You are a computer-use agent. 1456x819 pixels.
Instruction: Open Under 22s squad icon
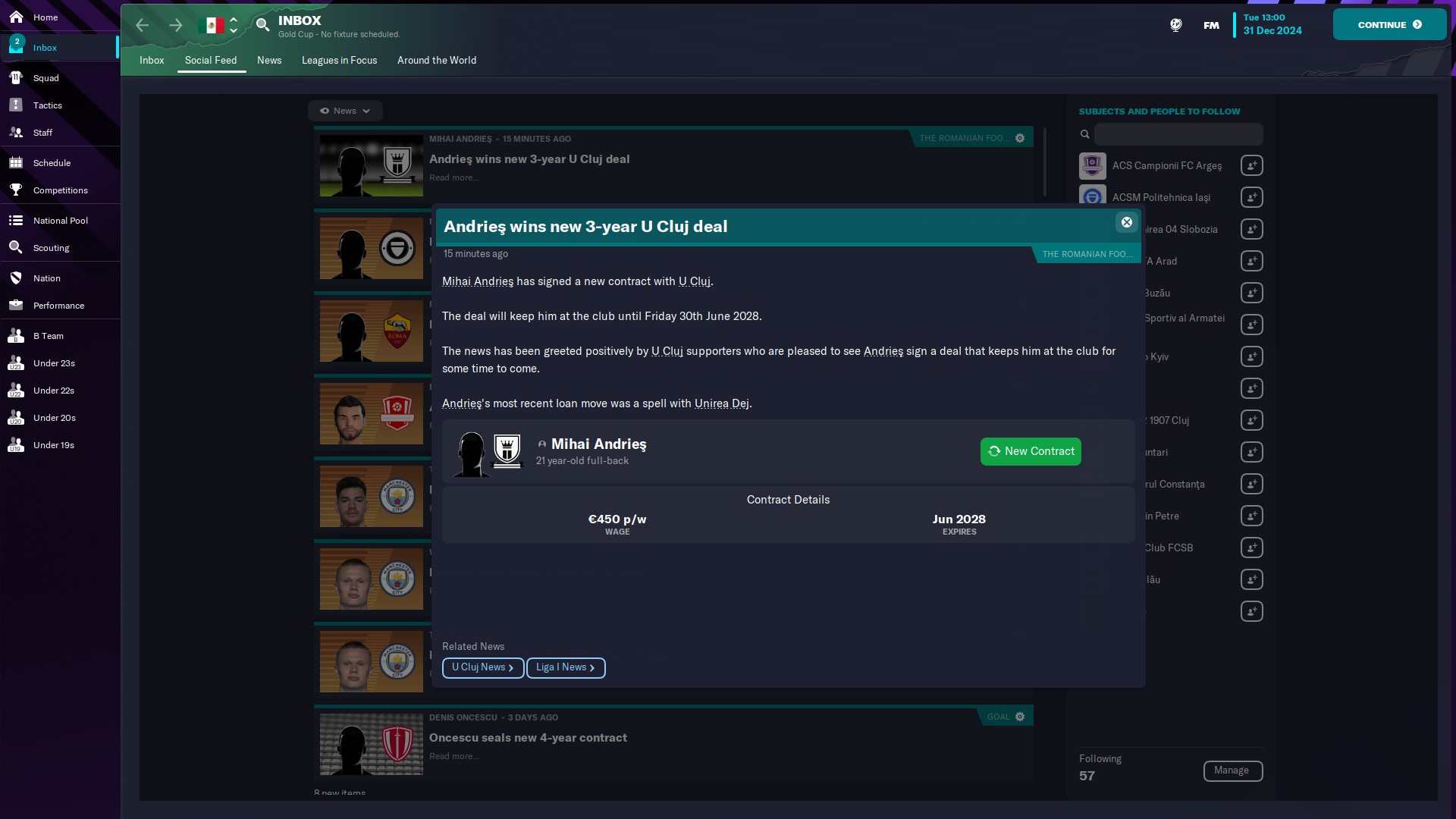(x=16, y=390)
